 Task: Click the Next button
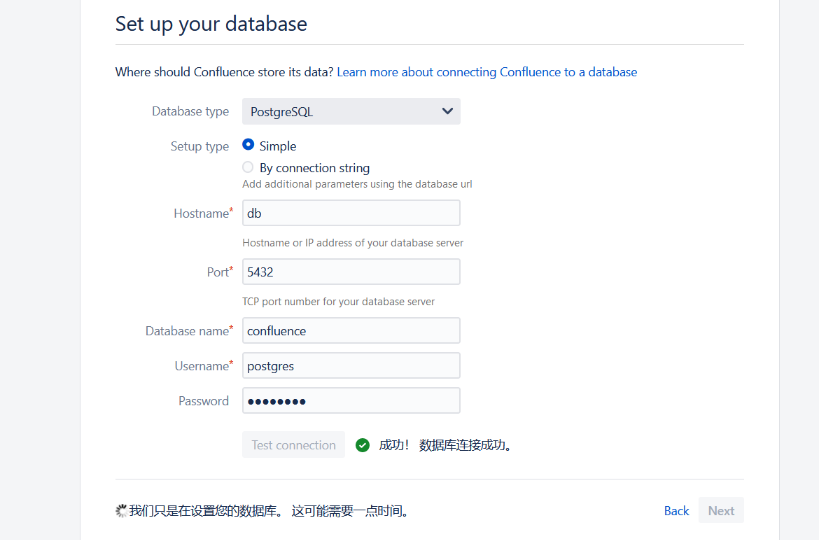tap(721, 510)
